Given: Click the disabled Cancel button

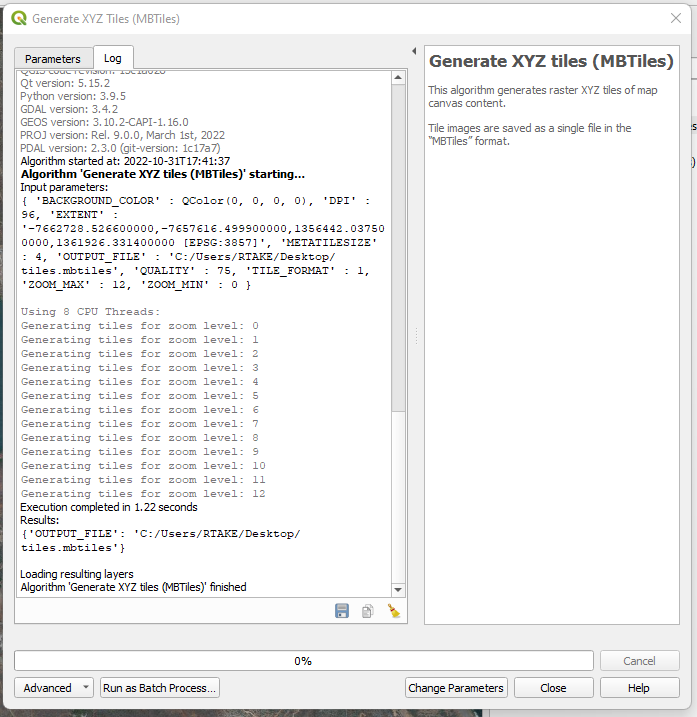Looking at the screenshot, I should coord(639,661).
